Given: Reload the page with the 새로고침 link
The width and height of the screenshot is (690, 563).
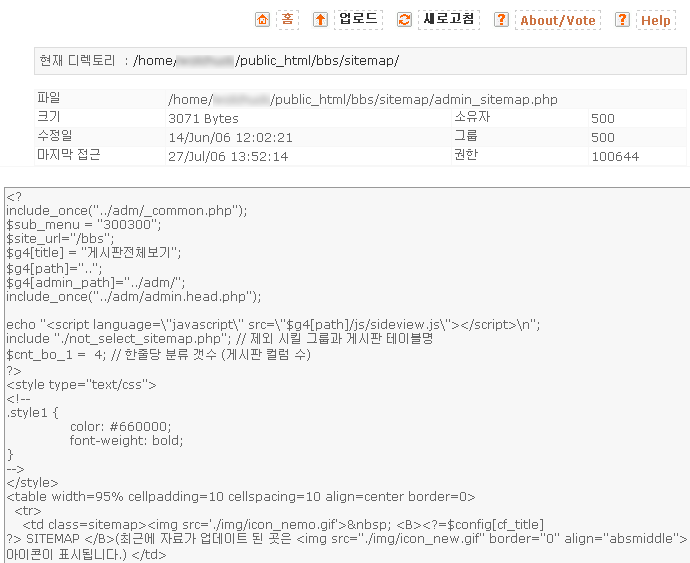Looking at the screenshot, I should [449, 20].
